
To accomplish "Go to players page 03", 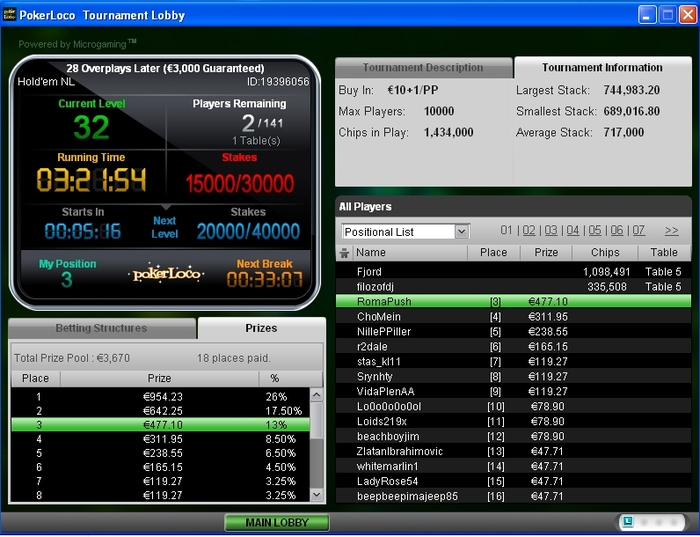I will 551,230.
